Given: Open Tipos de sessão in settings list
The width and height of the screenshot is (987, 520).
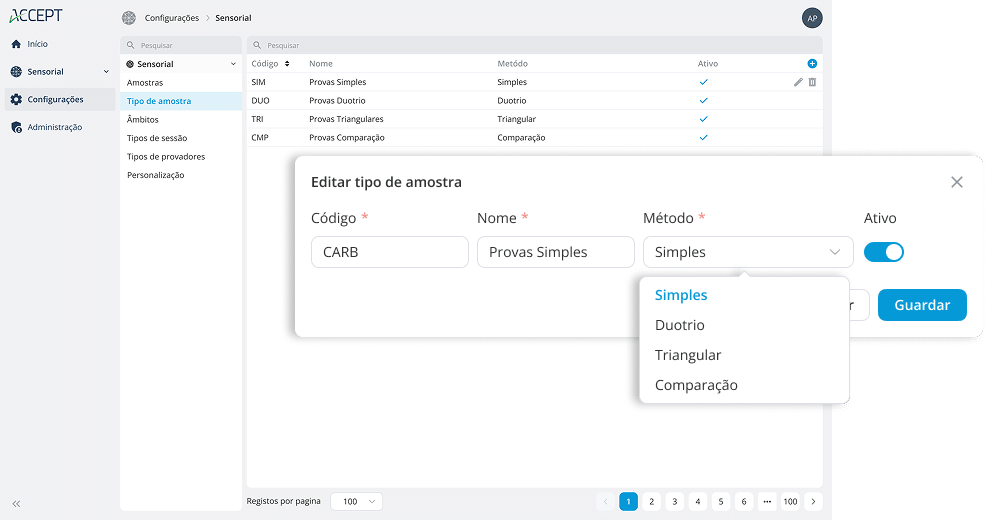Looking at the screenshot, I should pyautogui.click(x=157, y=138).
